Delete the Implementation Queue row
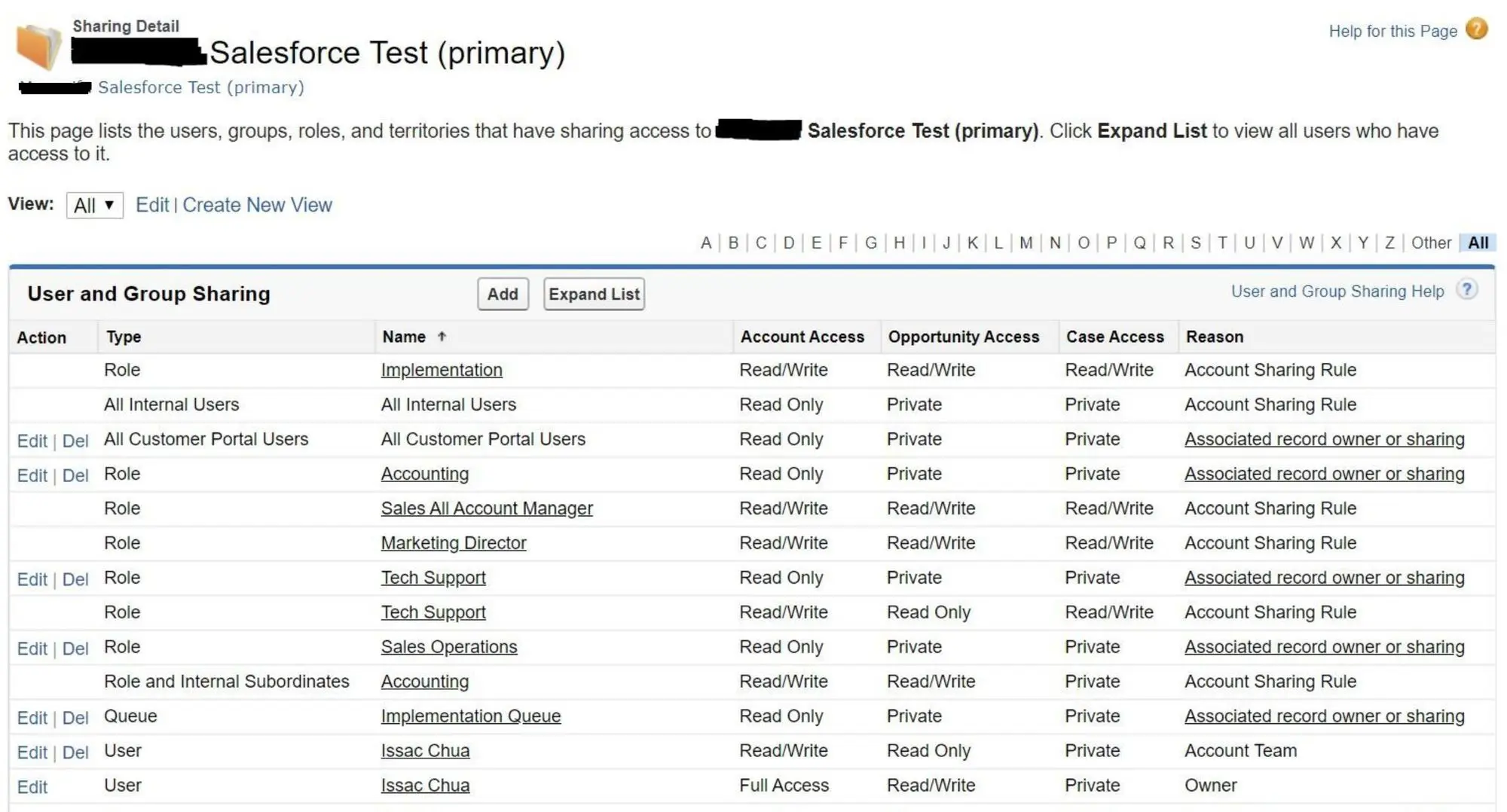This screenshot has height=812, width=1507. [x=75, y=718]
